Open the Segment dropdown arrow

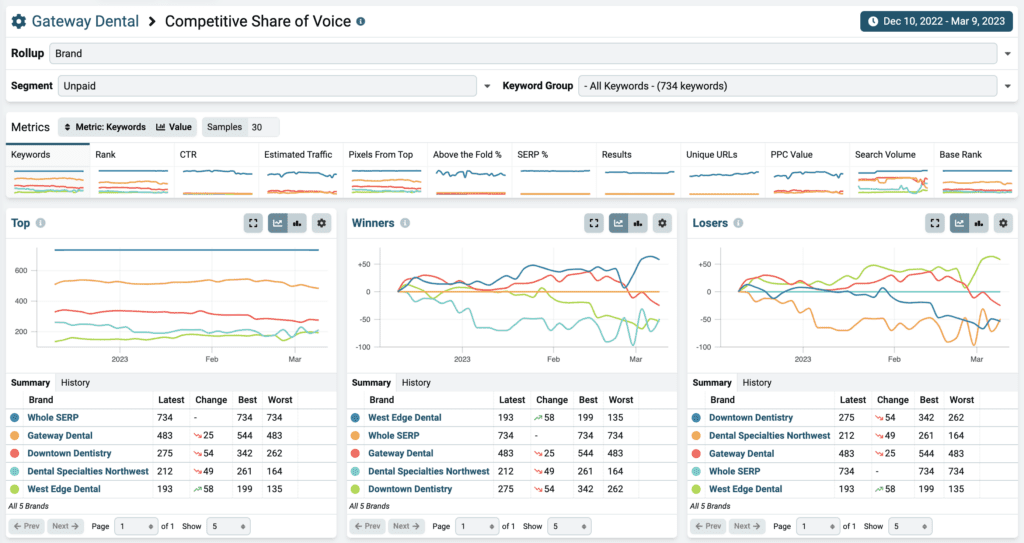click(x=487, y=86)
